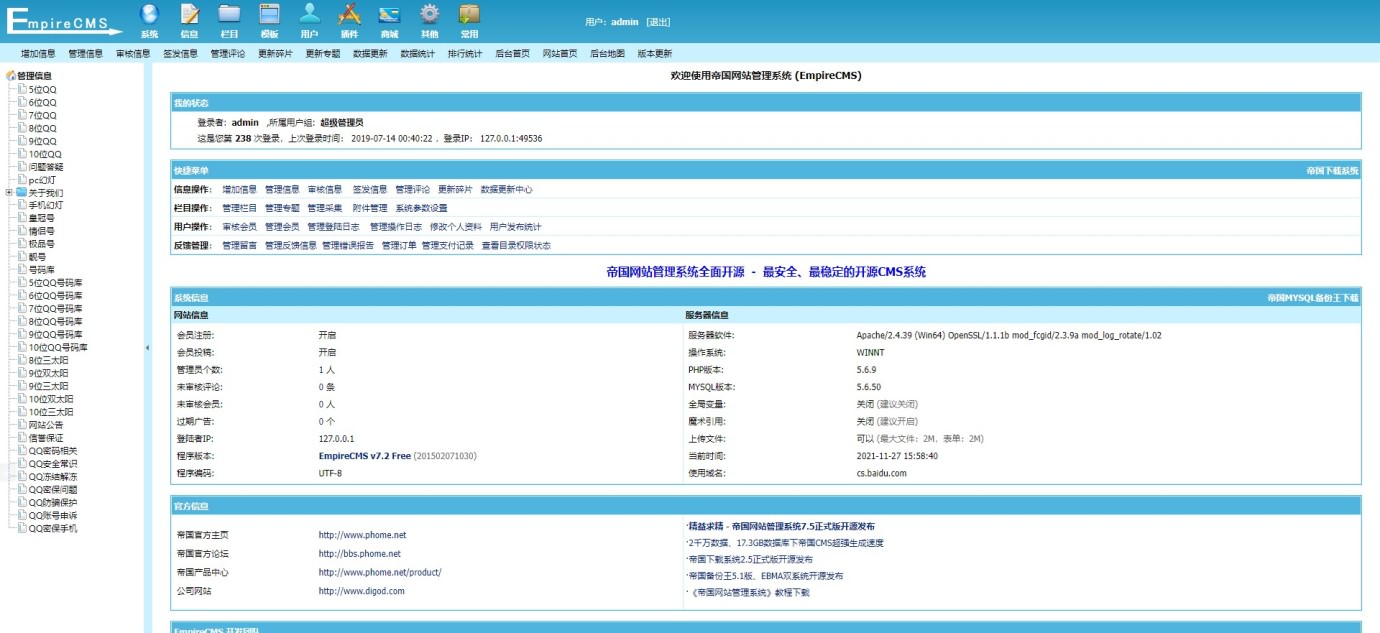The width and height of the screenshot is (1380, 633).
Task: Expand the 关于我们 tree node
Action: [x=9, y=193]
